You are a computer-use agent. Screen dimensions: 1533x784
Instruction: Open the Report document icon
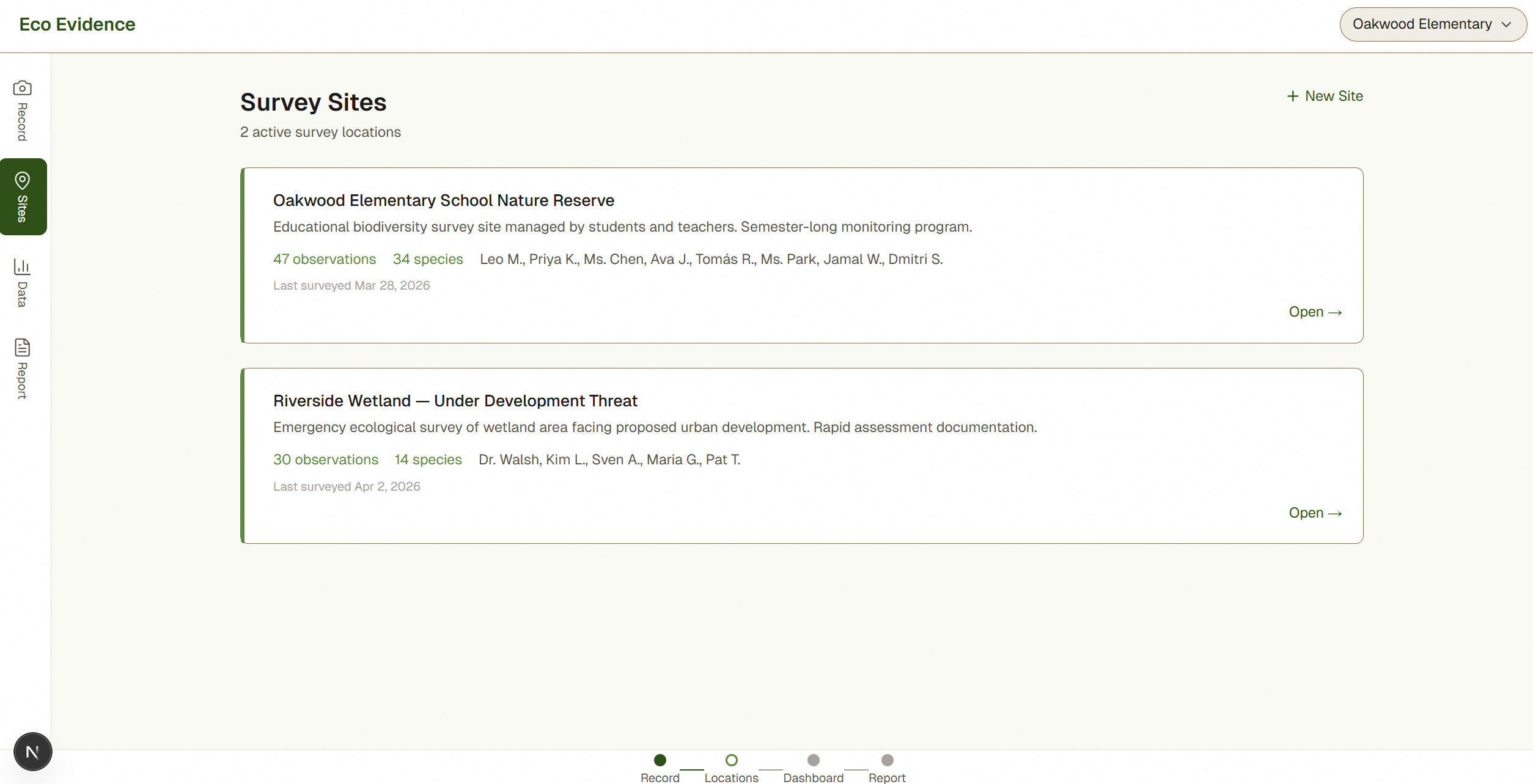[22, 348]
